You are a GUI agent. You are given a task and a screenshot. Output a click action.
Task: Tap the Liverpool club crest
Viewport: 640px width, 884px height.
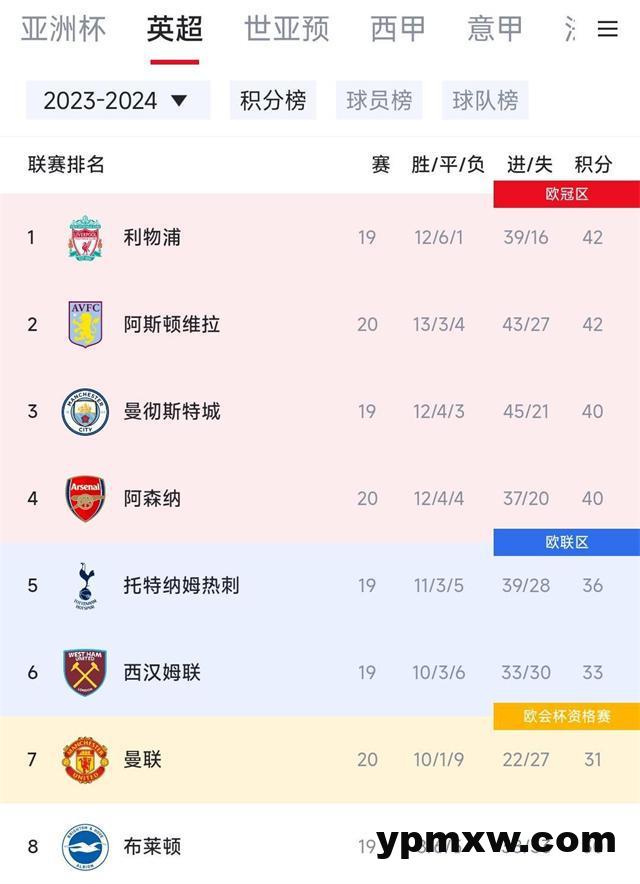point(85,237)
